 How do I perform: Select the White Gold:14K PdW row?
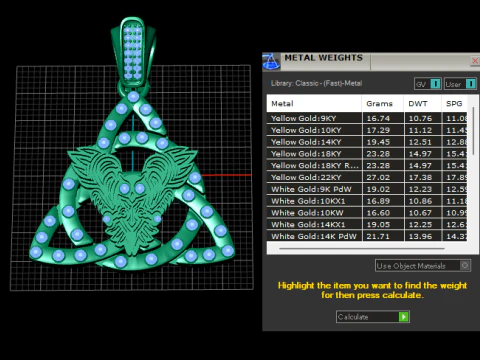[367, 236]
